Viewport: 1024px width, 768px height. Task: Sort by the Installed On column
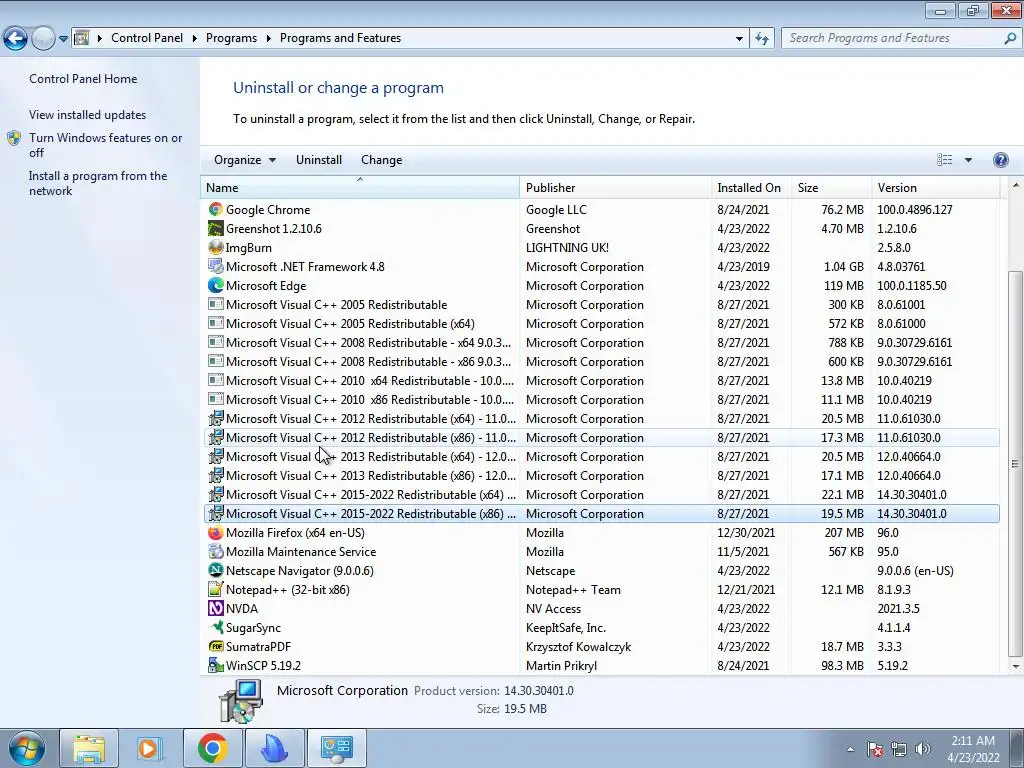[x=752, y=187]
